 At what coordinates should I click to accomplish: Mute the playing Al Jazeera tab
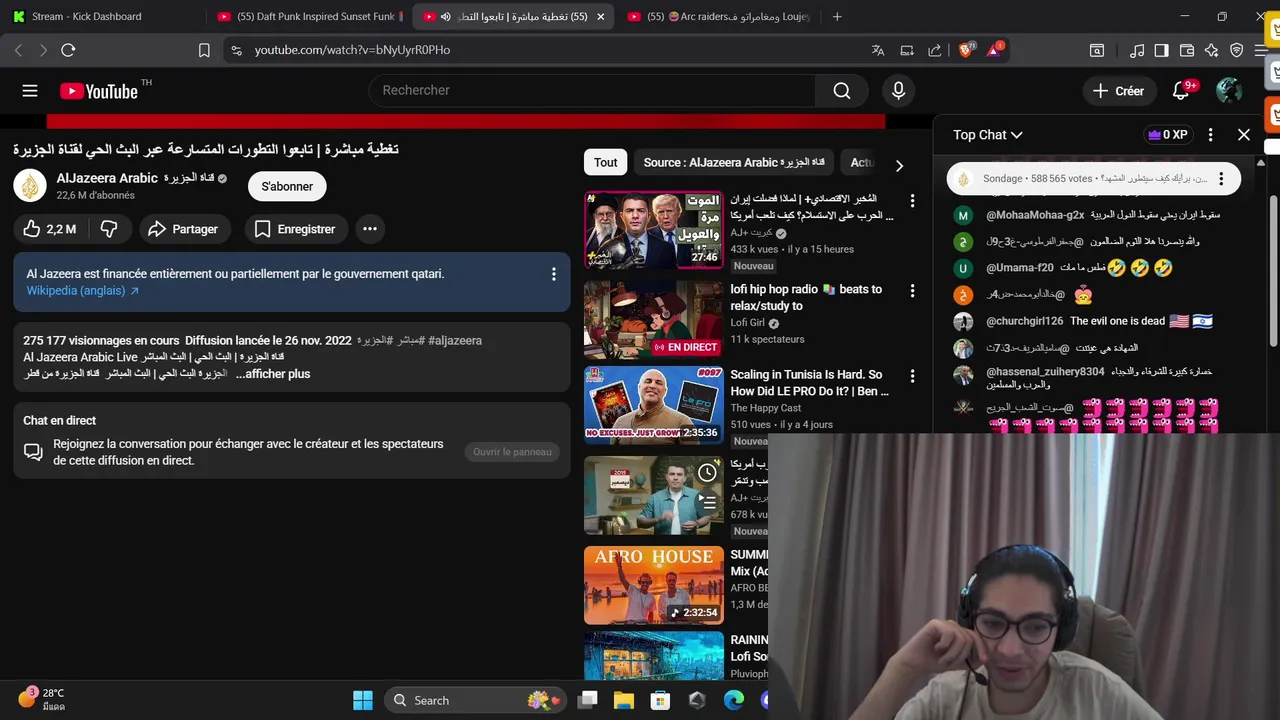(445, 17)
